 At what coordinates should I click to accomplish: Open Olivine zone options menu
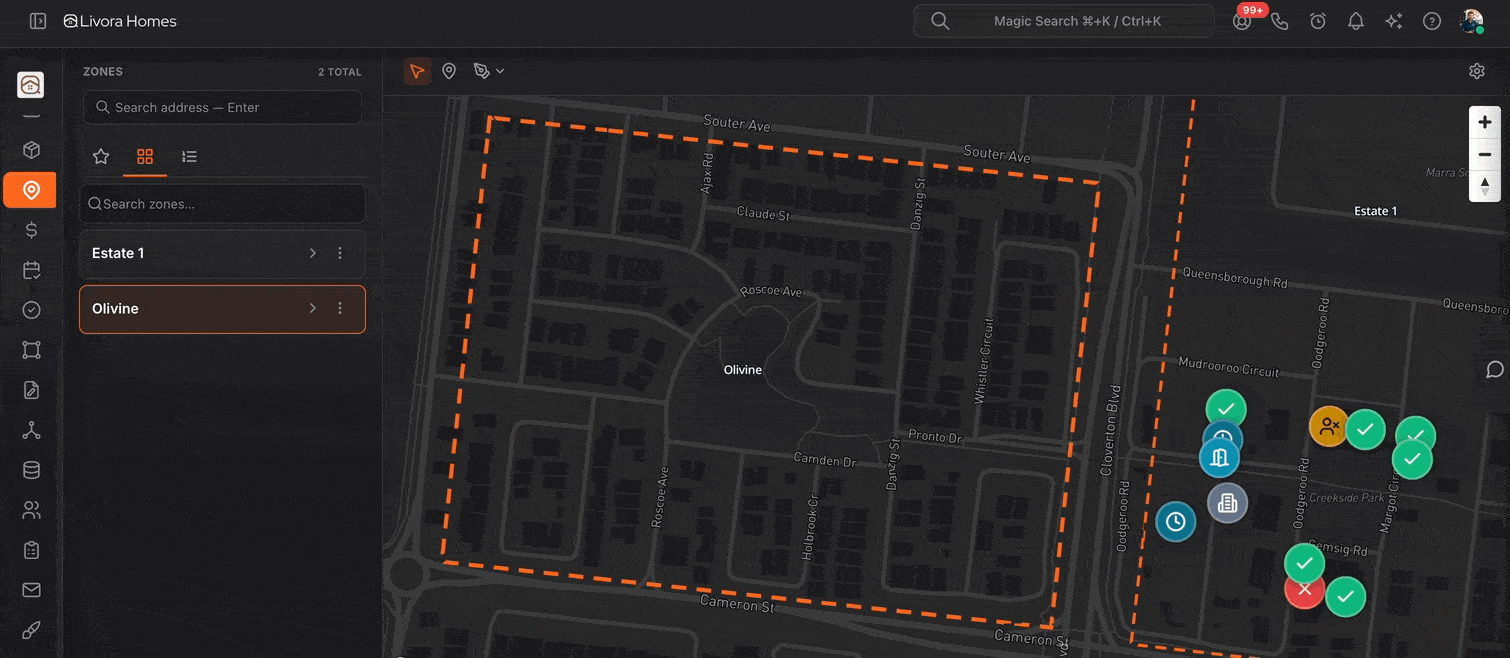click(x=340, y=309)
